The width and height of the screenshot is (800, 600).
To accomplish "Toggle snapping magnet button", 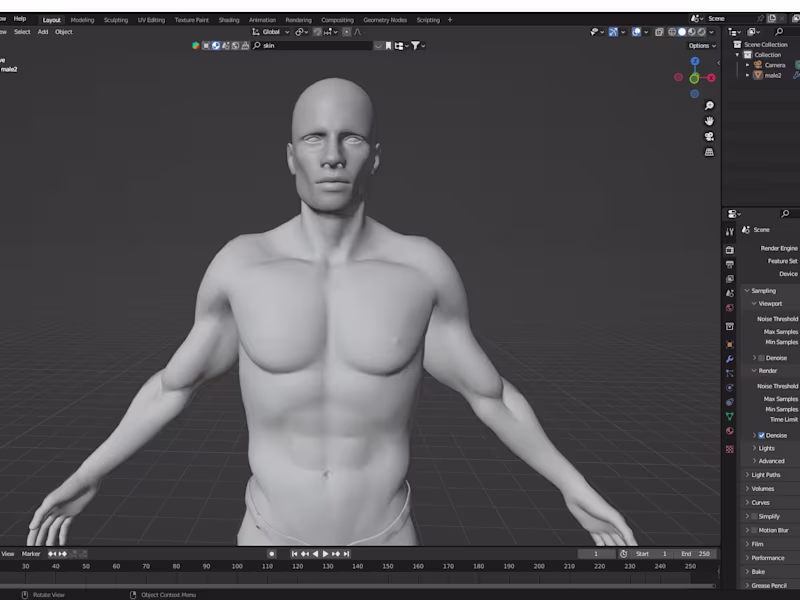I will tap(317, 32).
